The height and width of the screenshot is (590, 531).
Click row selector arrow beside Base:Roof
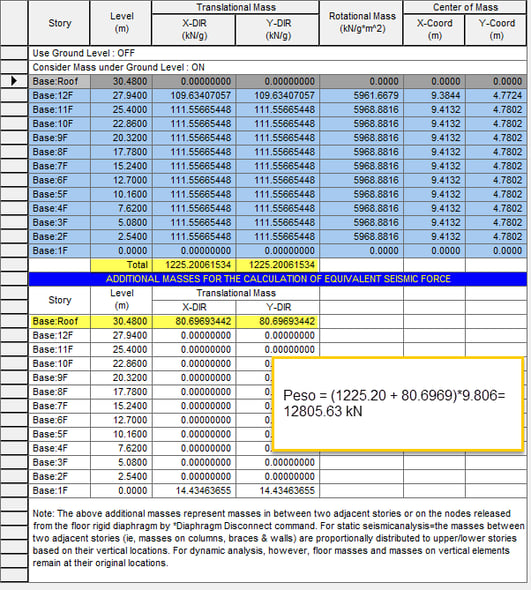(14, 81)
